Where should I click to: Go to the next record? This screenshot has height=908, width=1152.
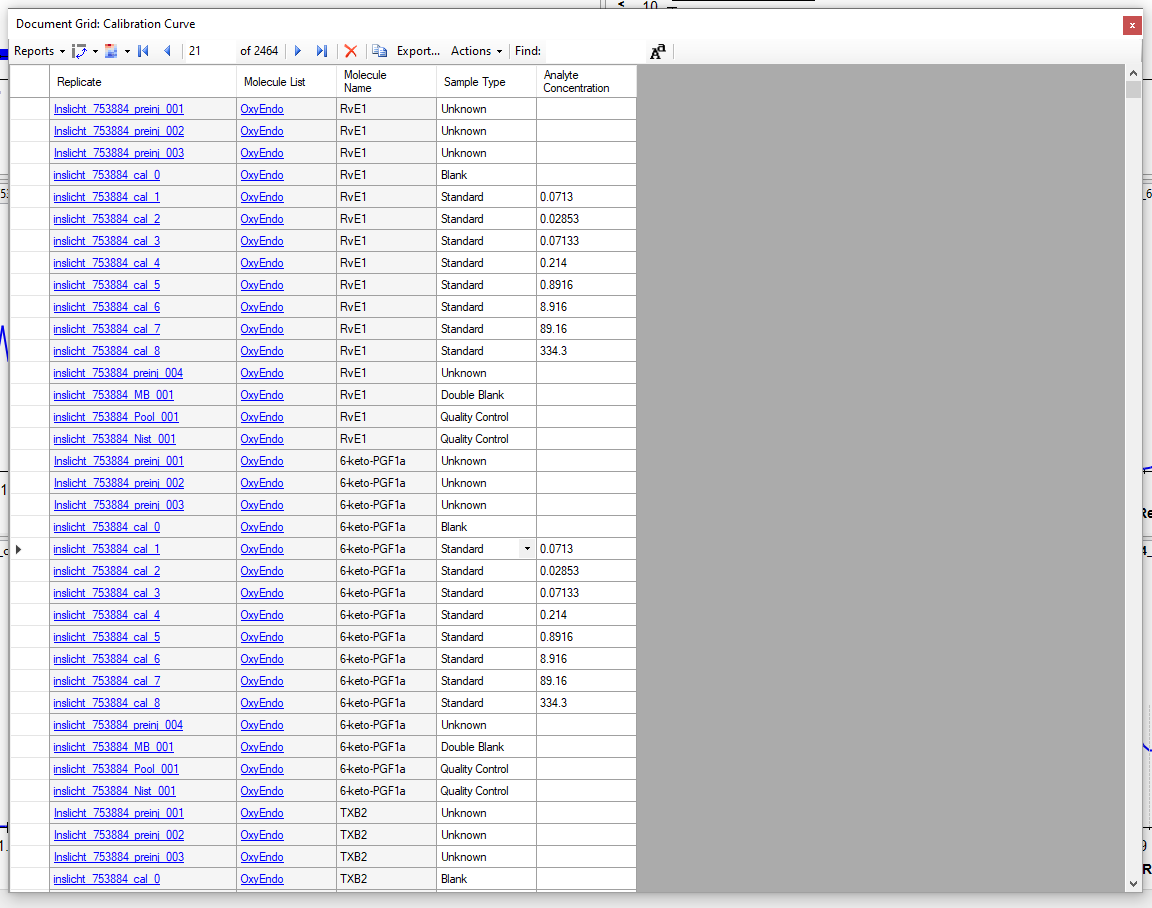pos(298,51)
